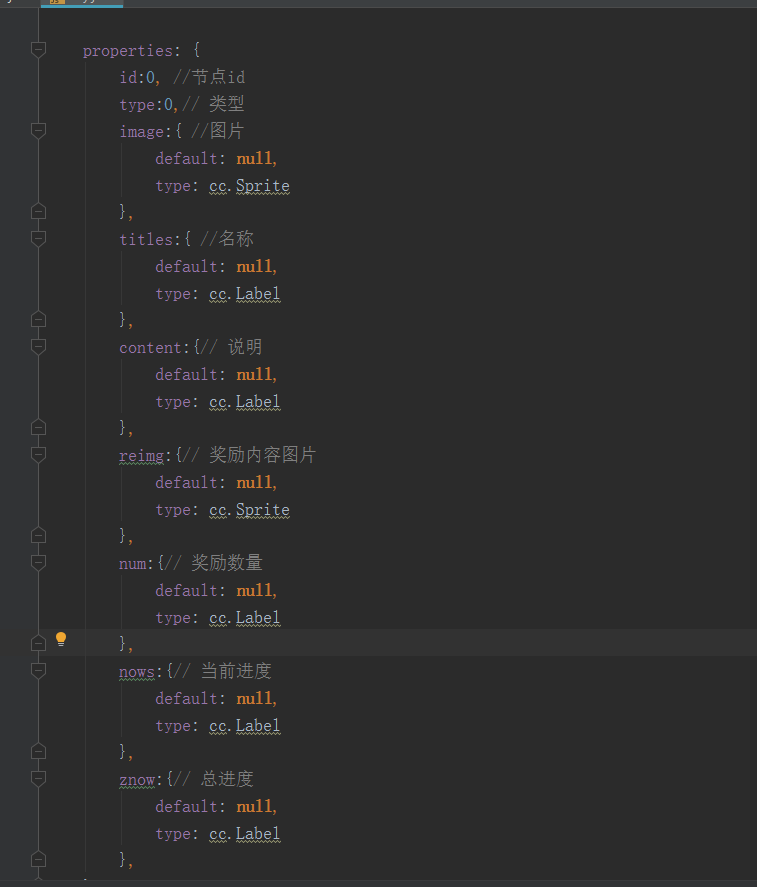Click the 'image' property key

[x=141, y=131]
